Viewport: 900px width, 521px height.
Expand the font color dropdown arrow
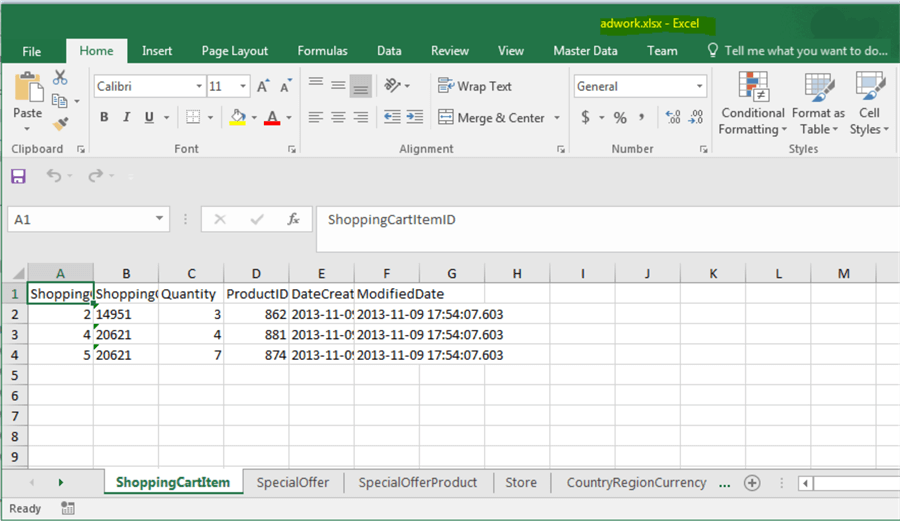[289, 118]
